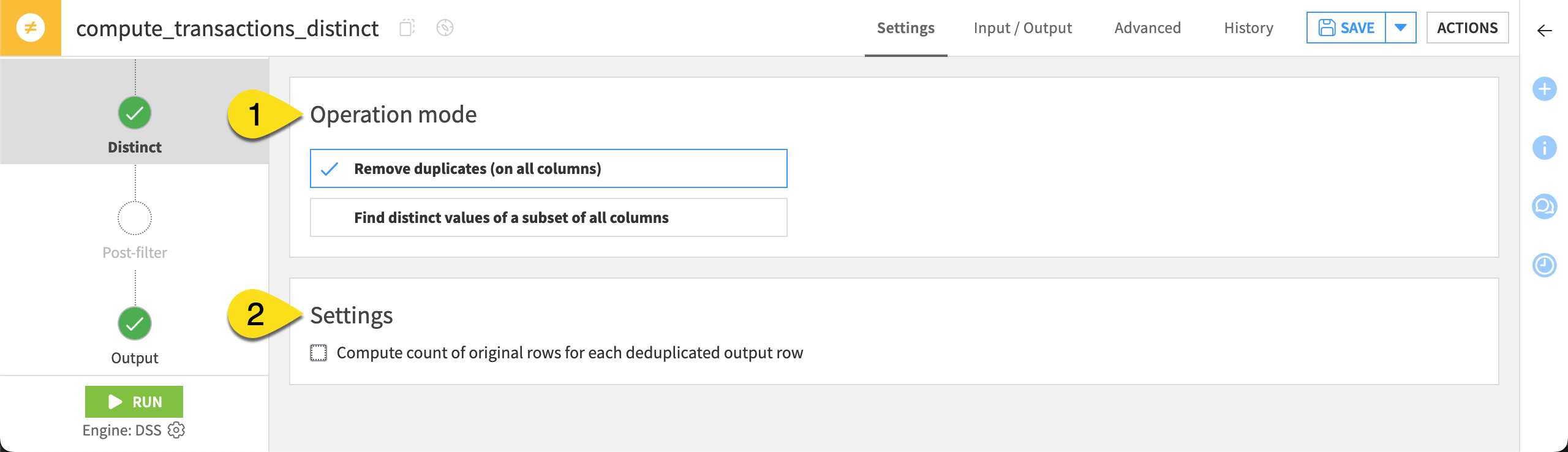The height and width of the screenshot is (452, 1568).
Task: Enable compute count of original rows checkbox
Action: pyautogui.click(x=318, y=353)
